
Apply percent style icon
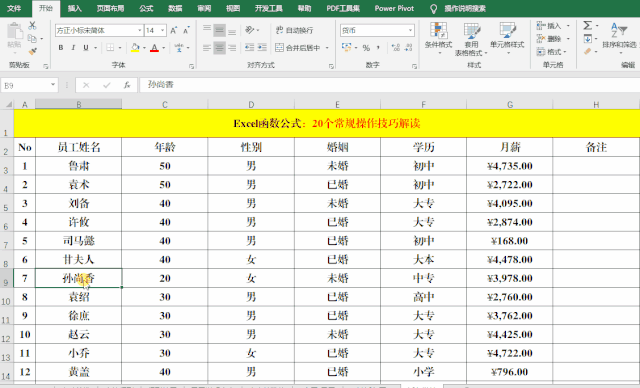366,48
